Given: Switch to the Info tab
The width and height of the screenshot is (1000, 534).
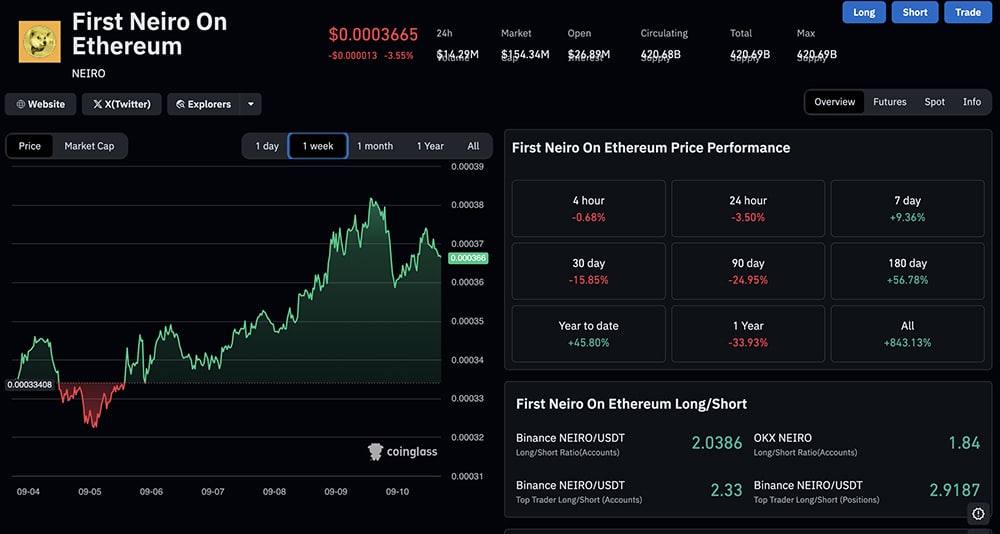Looking at the screenshot, I should [972, 102].
